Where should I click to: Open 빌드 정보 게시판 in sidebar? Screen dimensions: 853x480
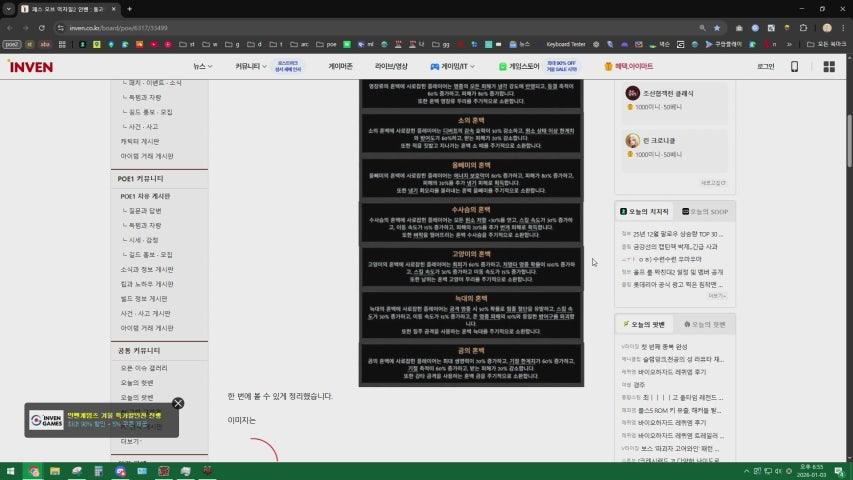147,298
